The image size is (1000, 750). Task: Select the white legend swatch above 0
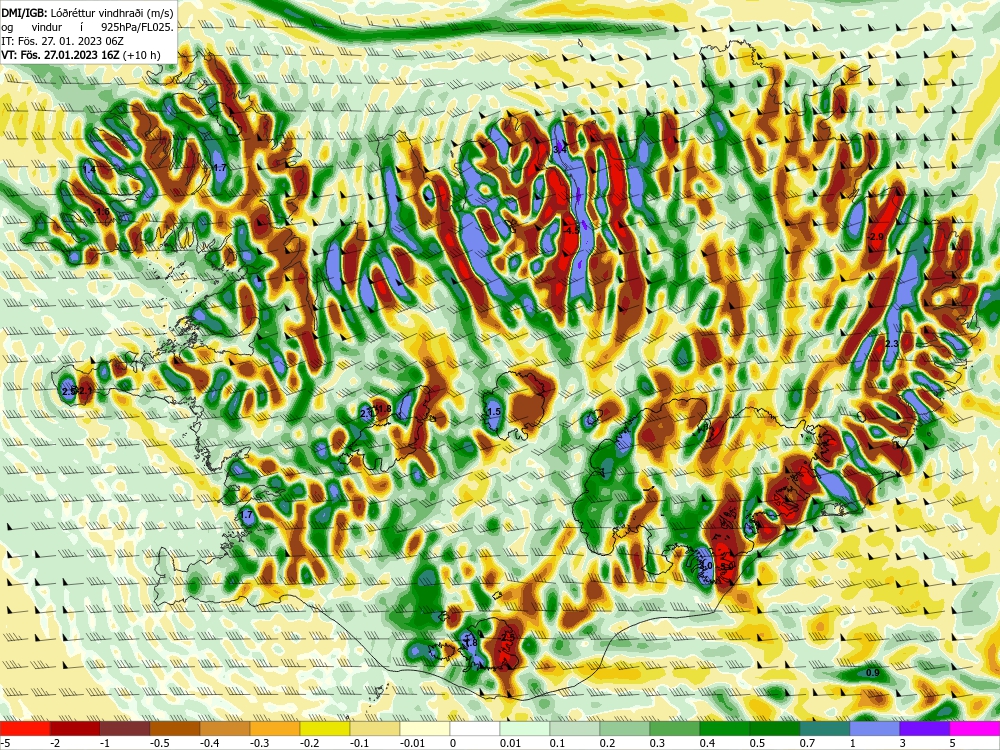point(475,728)
